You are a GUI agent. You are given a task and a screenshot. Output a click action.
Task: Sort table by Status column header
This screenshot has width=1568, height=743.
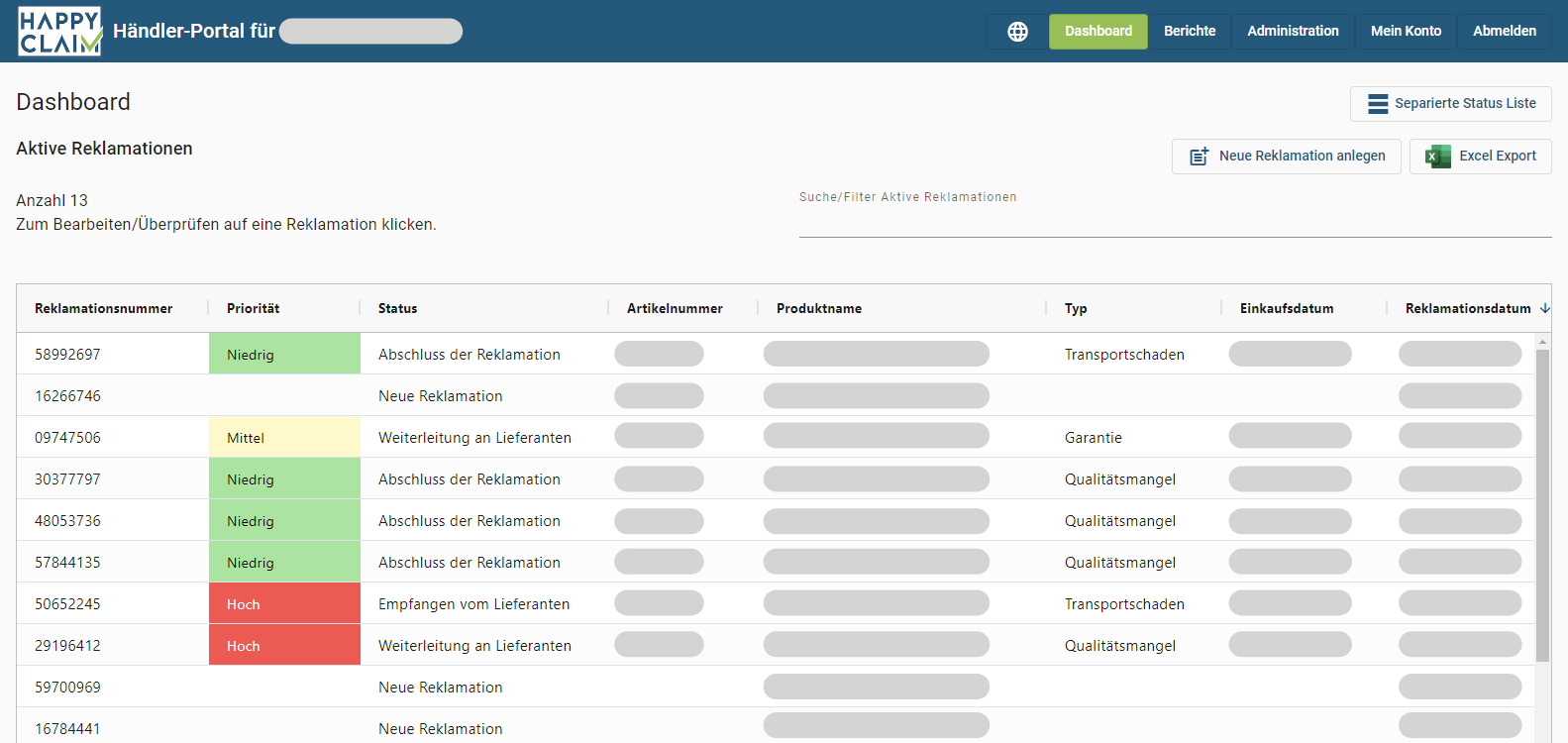[x=397, y=309]
